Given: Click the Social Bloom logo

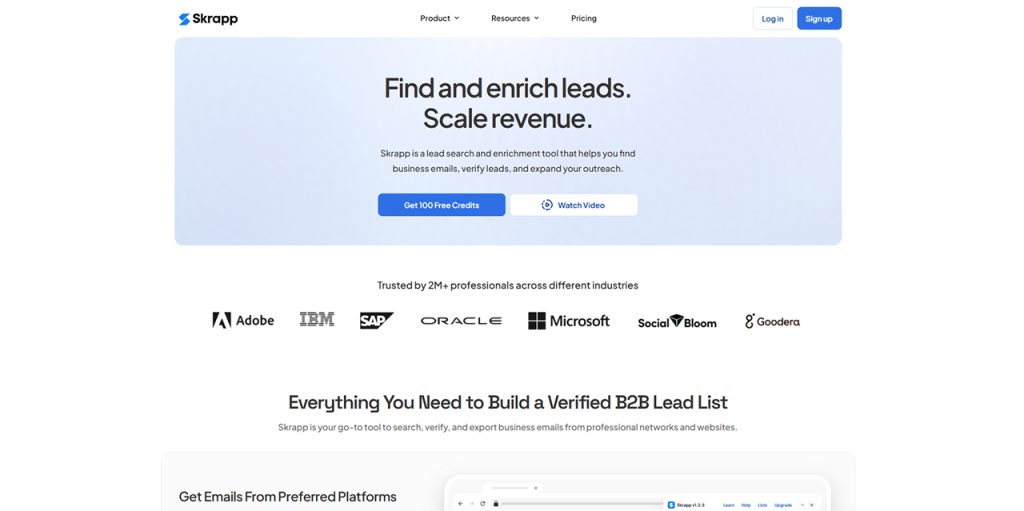Looking at the screenshot, I should coord(677,322).
